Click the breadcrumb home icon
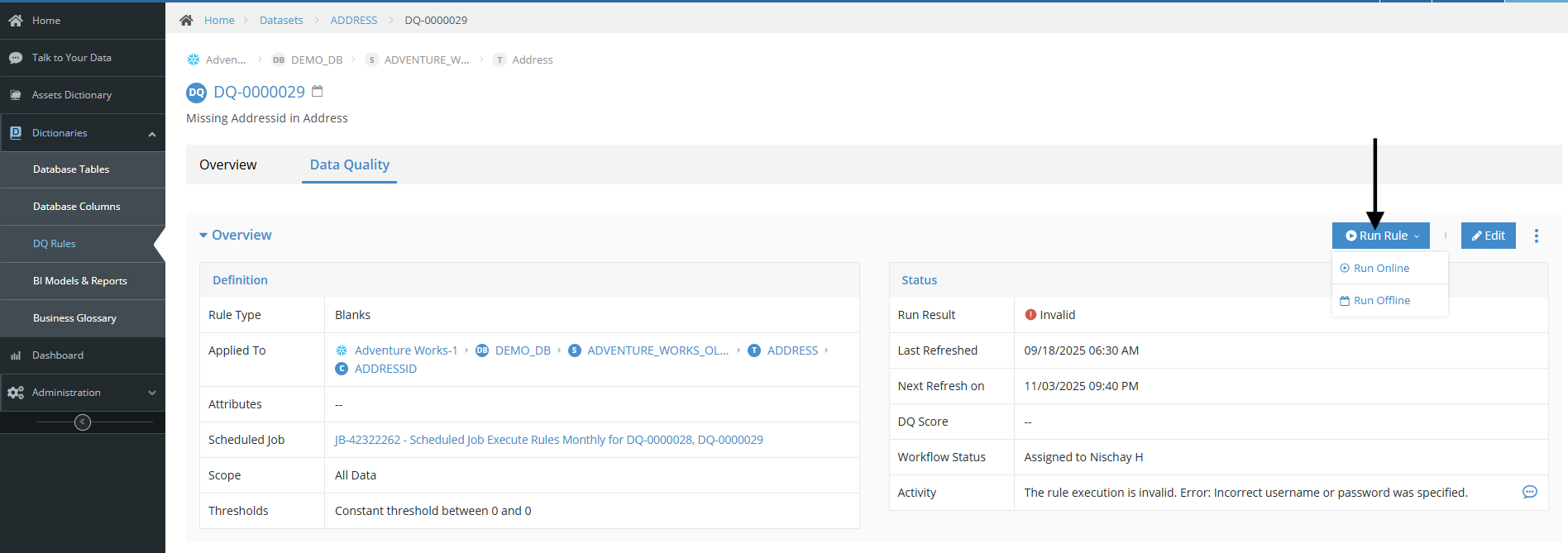 pyautogui.click(x=186, y=20)
